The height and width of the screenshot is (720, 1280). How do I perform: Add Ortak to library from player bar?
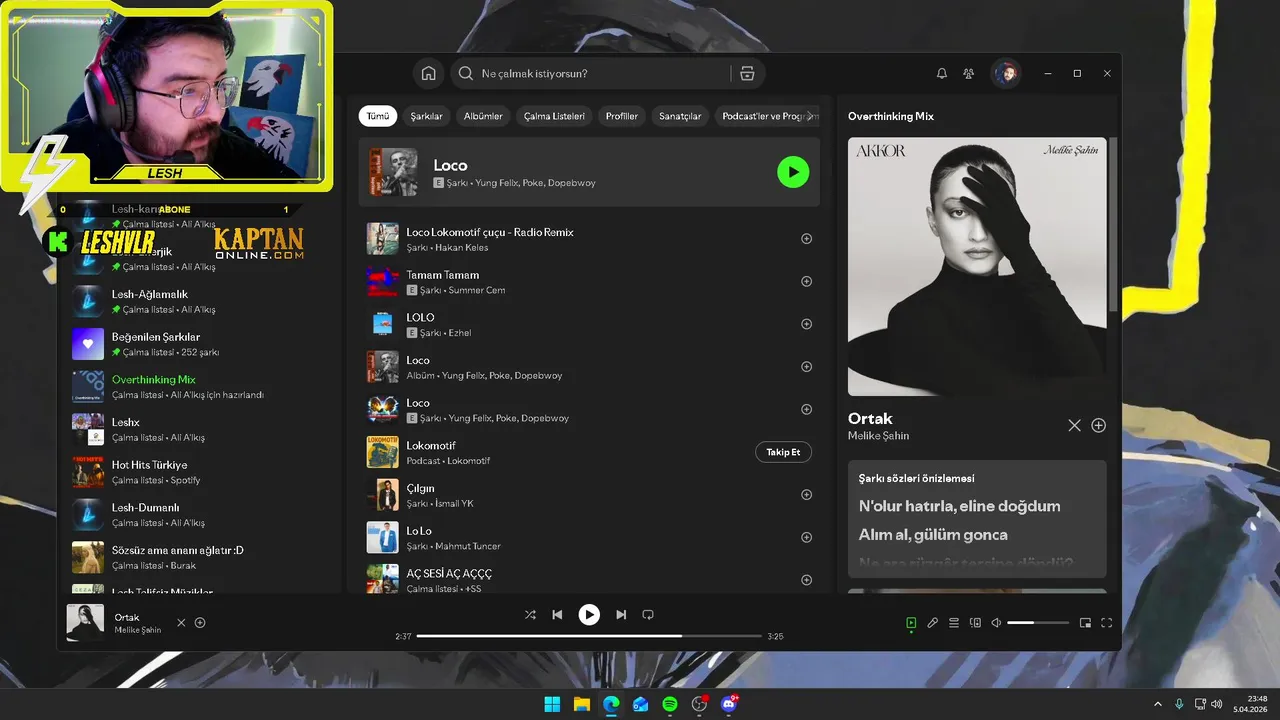pyautogui.click(x=200, y=623)
